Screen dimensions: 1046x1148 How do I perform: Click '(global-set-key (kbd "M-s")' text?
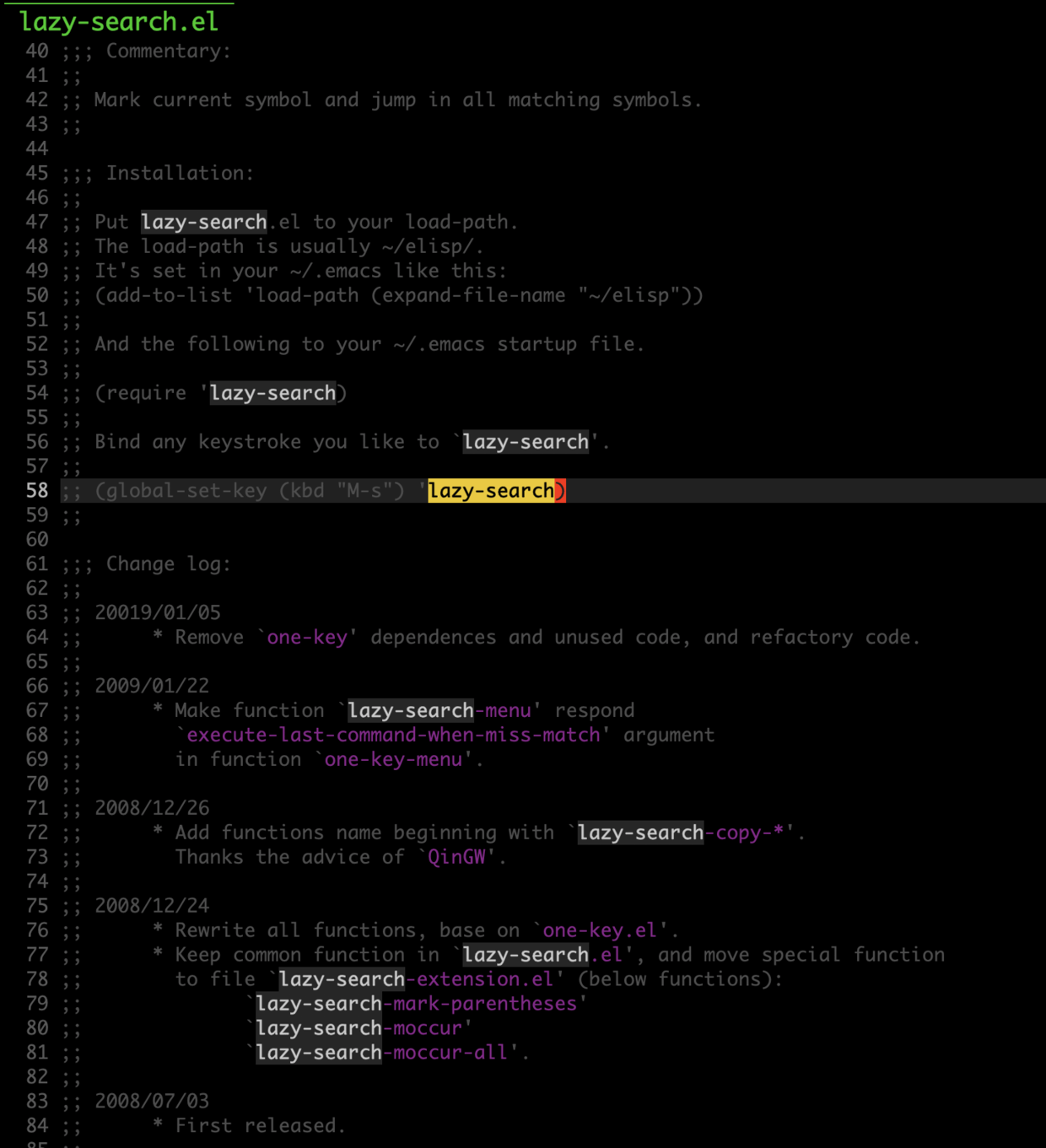[x=250, y=491]
